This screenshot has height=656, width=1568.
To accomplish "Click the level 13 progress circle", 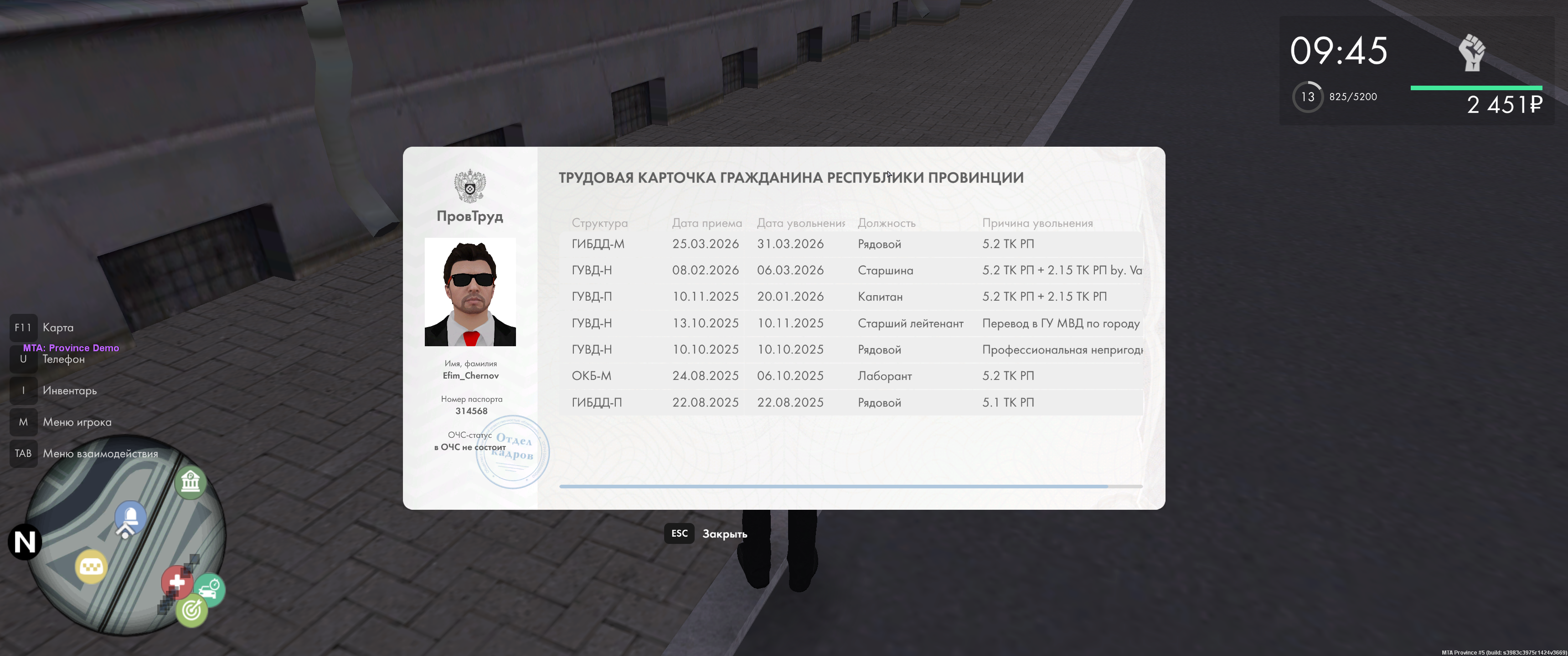I will [x=1307, y=97].
